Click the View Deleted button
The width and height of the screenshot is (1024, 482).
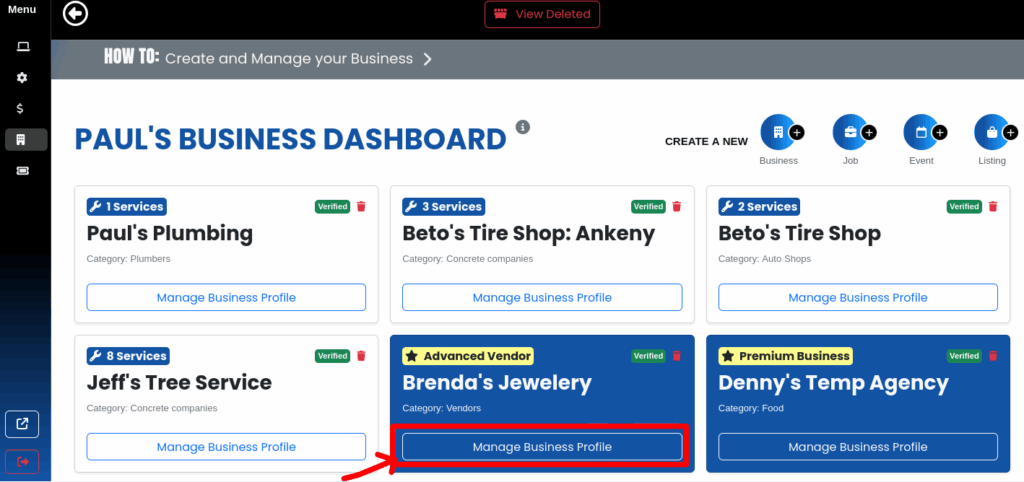(x=542, y=14)
